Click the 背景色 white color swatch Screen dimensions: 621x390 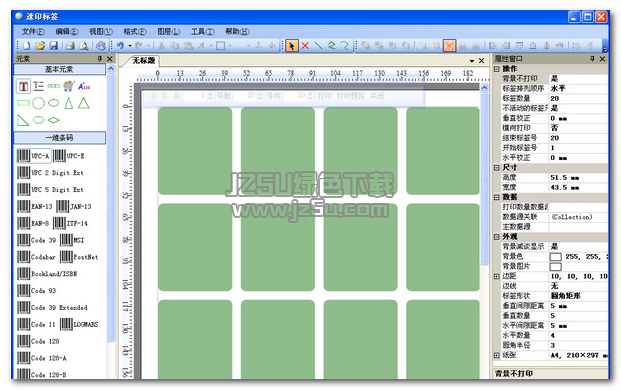556,257
